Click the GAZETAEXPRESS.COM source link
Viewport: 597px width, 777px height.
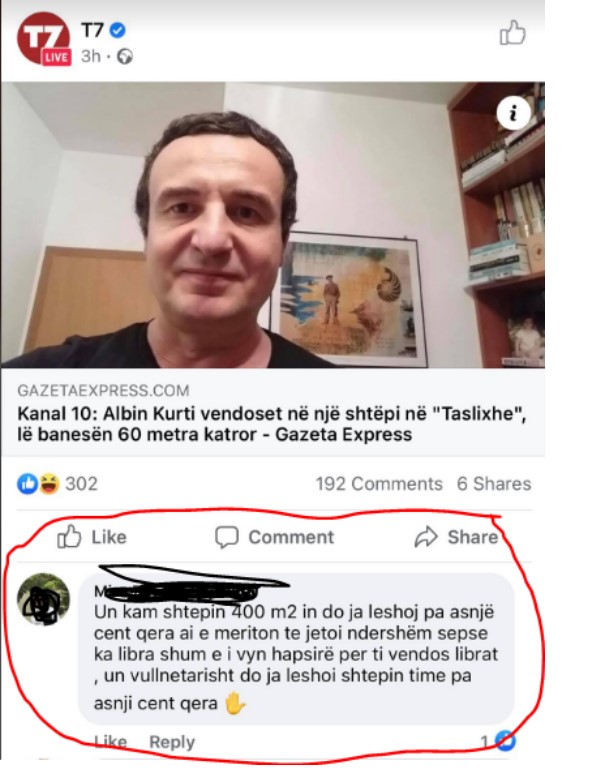(103, 390)
